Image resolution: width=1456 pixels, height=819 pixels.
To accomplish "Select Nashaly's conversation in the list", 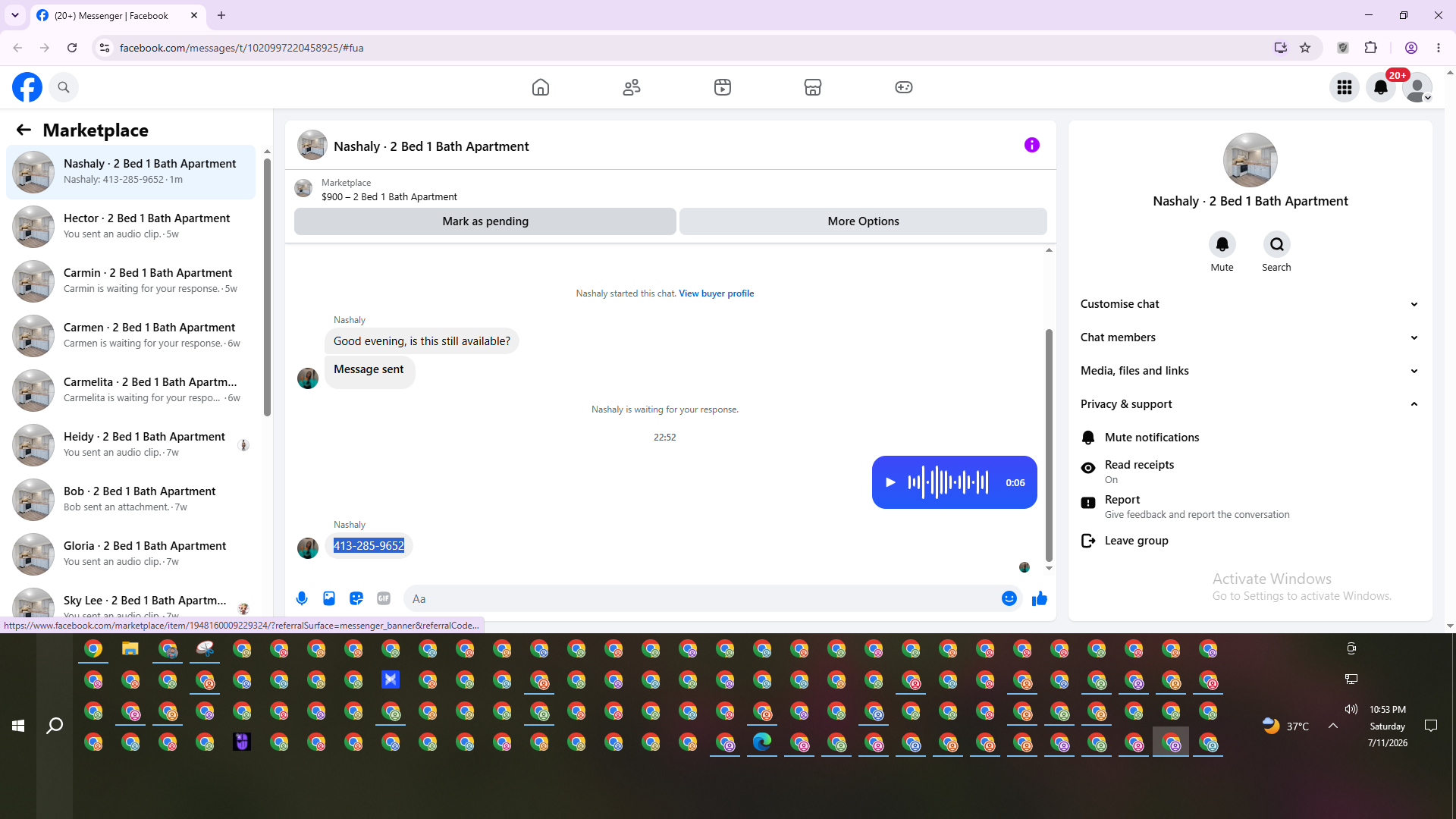I will click(130, 171).
